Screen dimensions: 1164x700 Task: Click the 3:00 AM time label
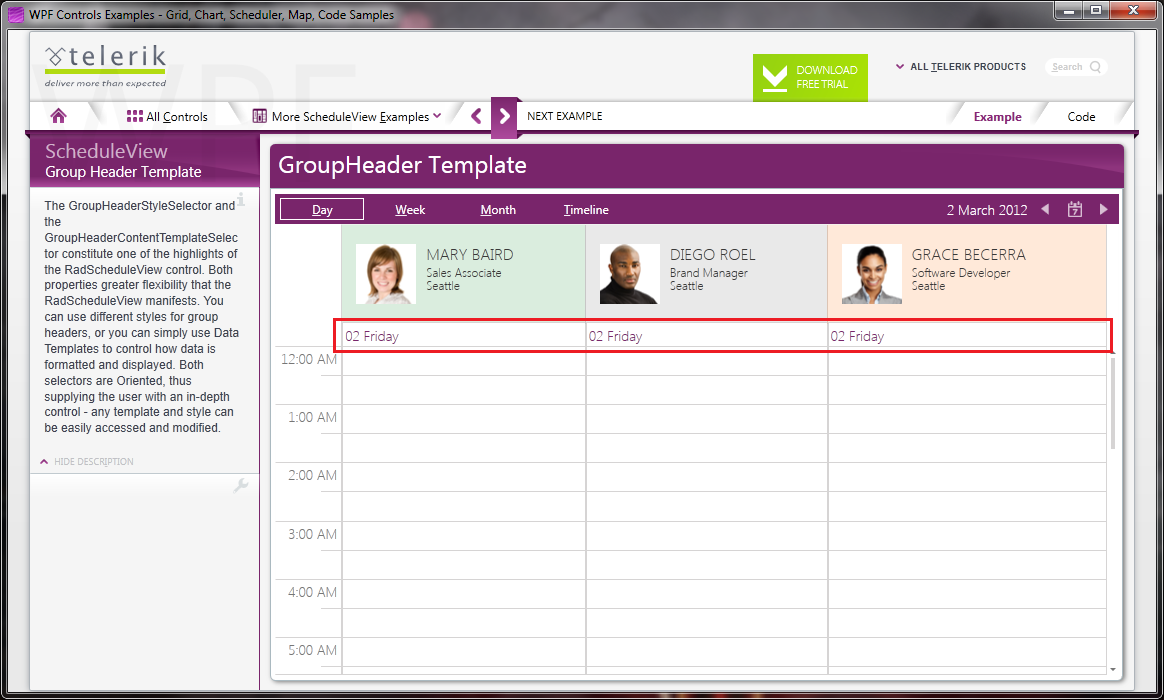[x=313, y=534]
